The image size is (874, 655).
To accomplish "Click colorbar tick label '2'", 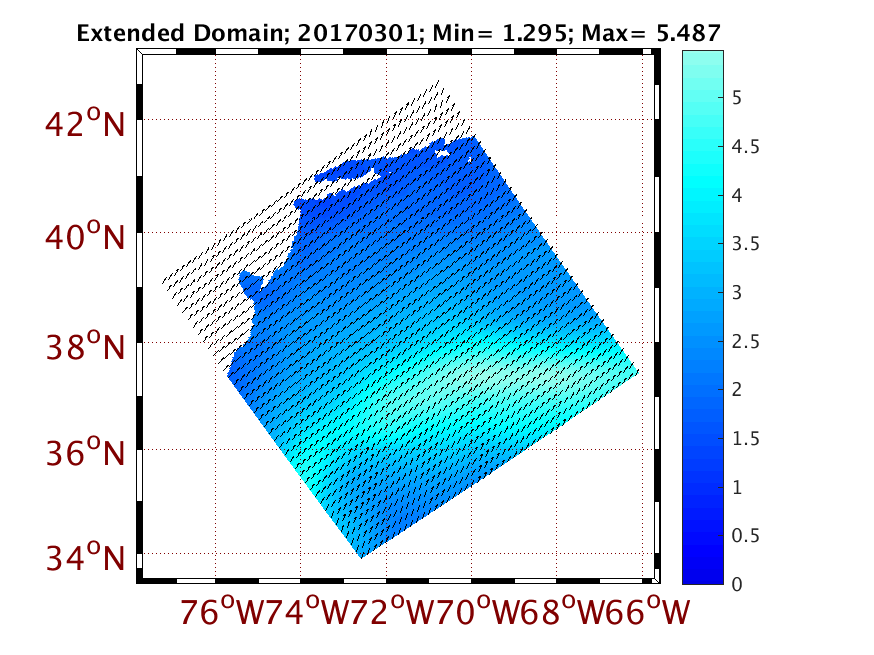I will coord(737,390).
